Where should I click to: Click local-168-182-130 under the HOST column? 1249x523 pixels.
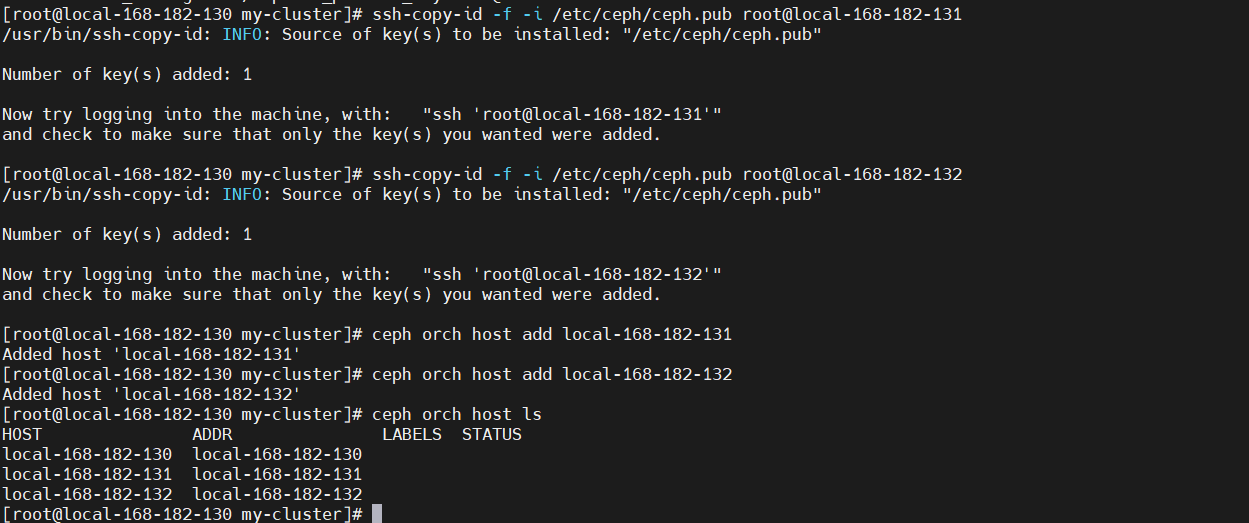point(87,454)
